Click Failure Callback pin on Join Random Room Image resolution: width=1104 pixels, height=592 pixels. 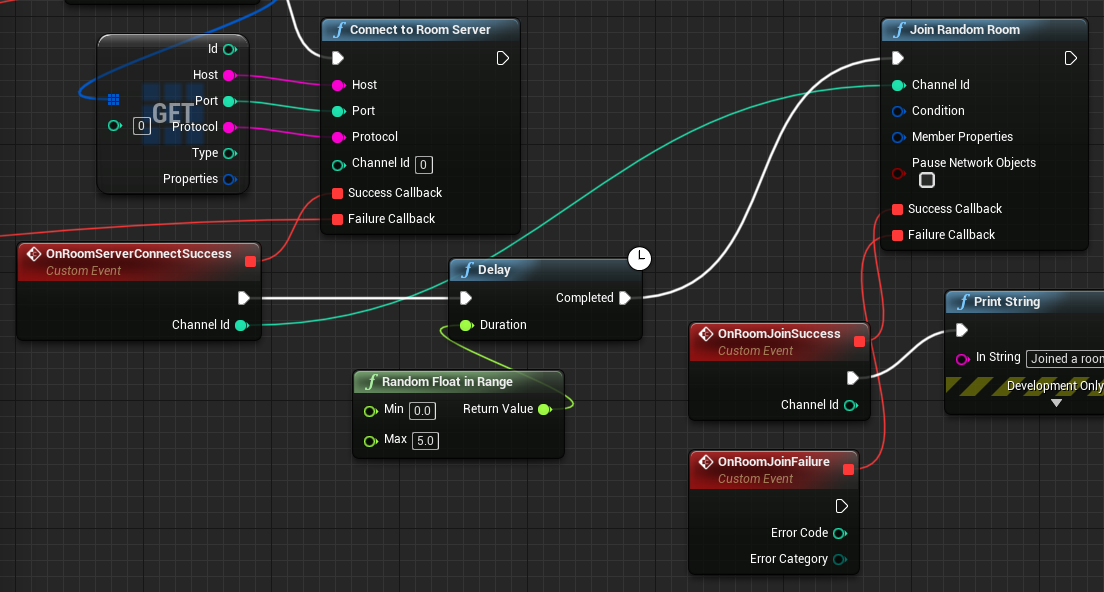click(897, 235)
